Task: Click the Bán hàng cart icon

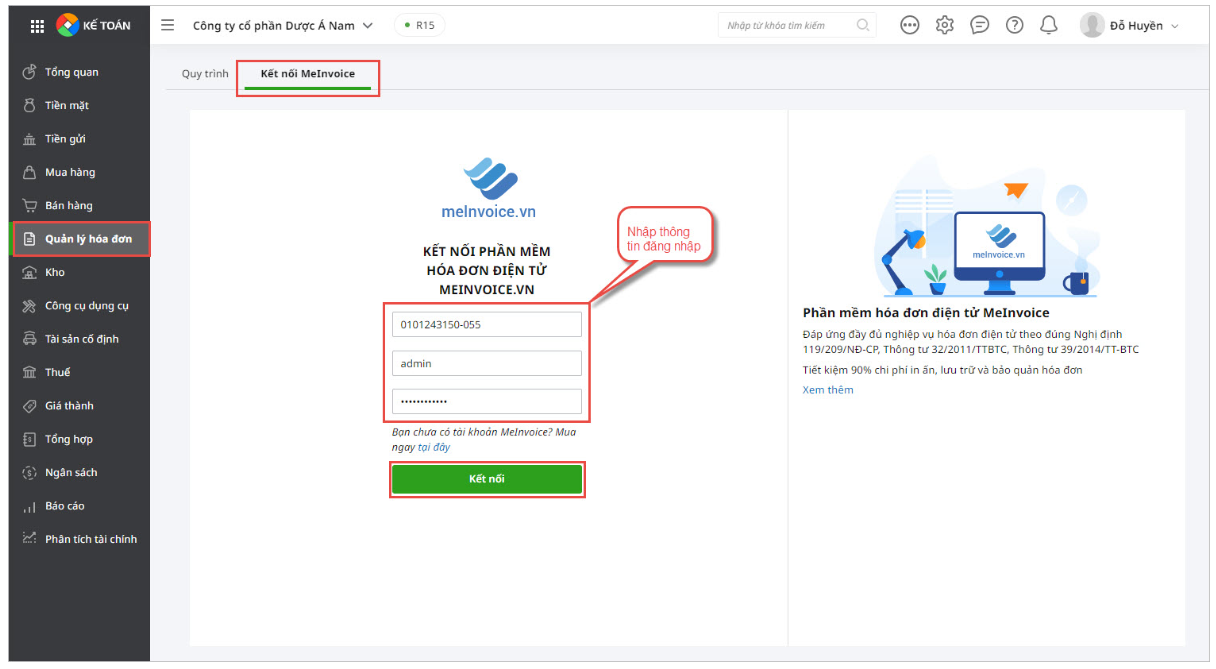Action: pyautogui.click(x=29, y=205)
